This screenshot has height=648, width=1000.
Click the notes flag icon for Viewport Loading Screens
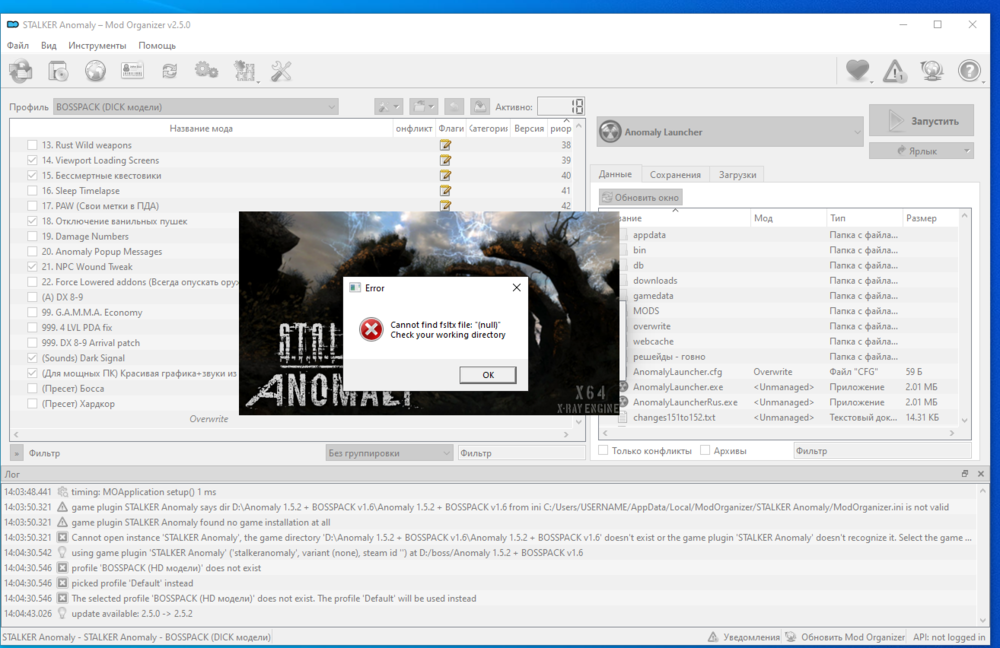(445, 160)
